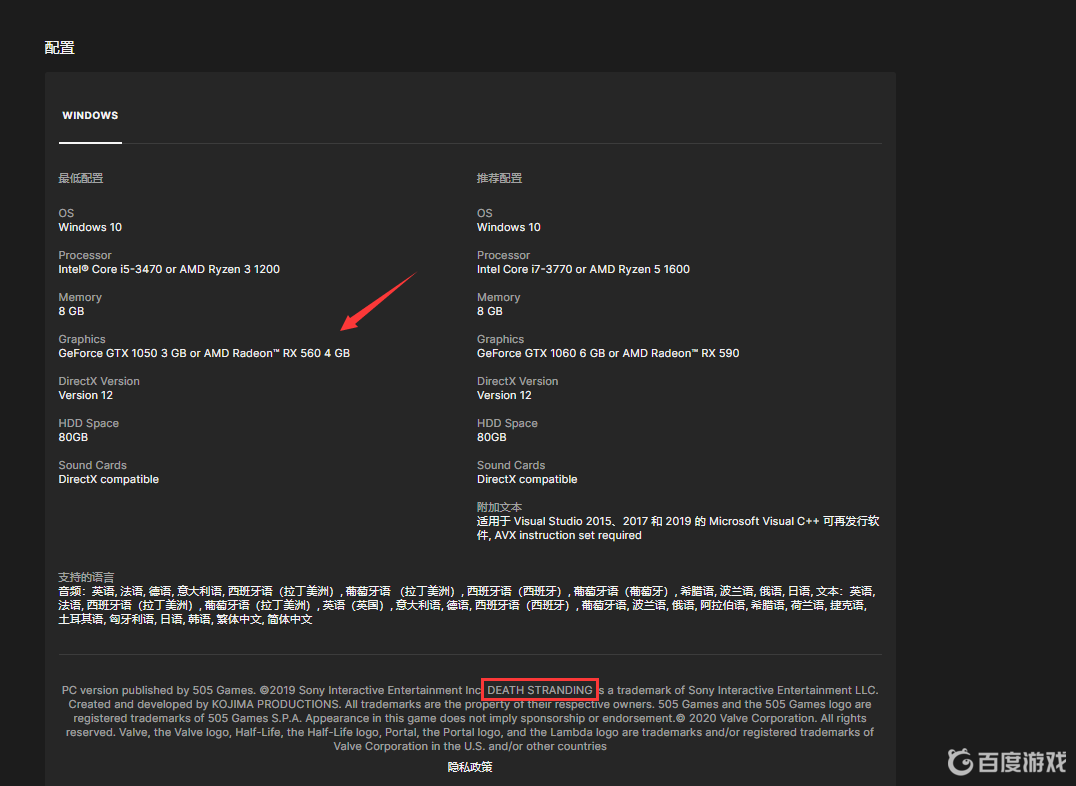Click the 配置 section heading

coord(59,47)
